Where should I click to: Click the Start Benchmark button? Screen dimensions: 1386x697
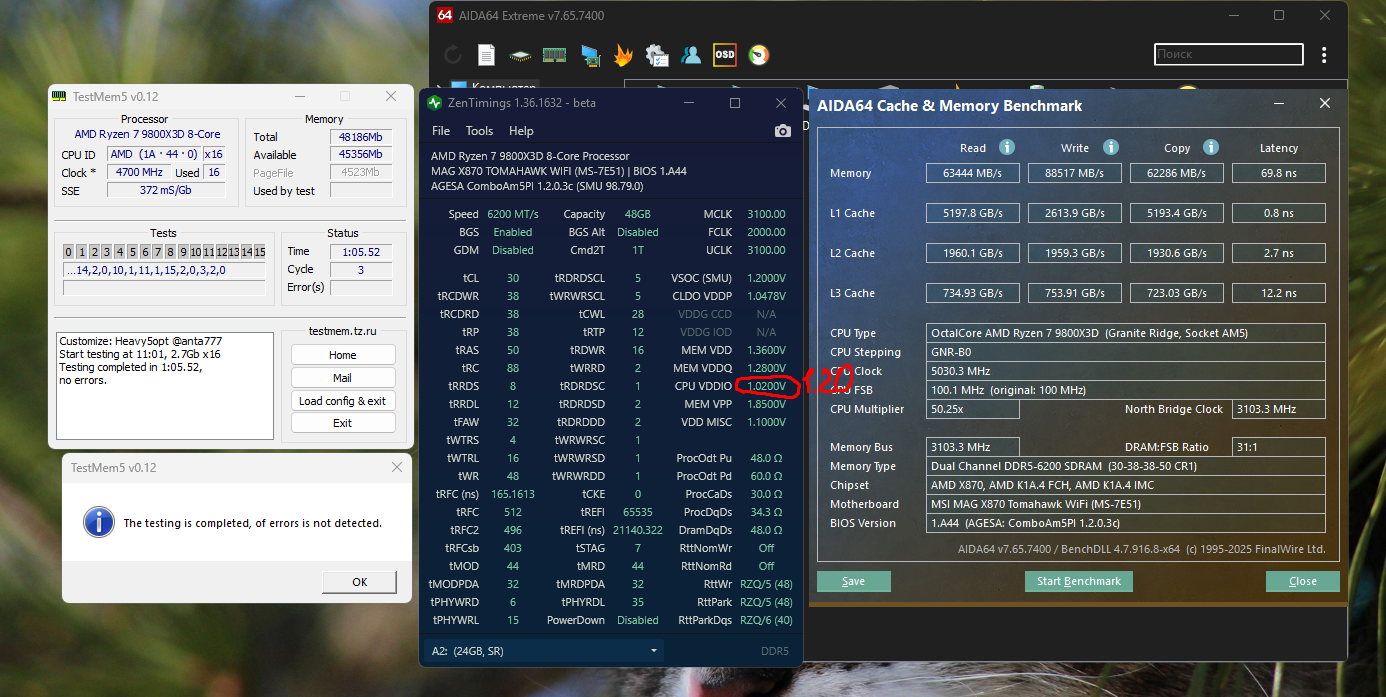tap(1079, 581)
